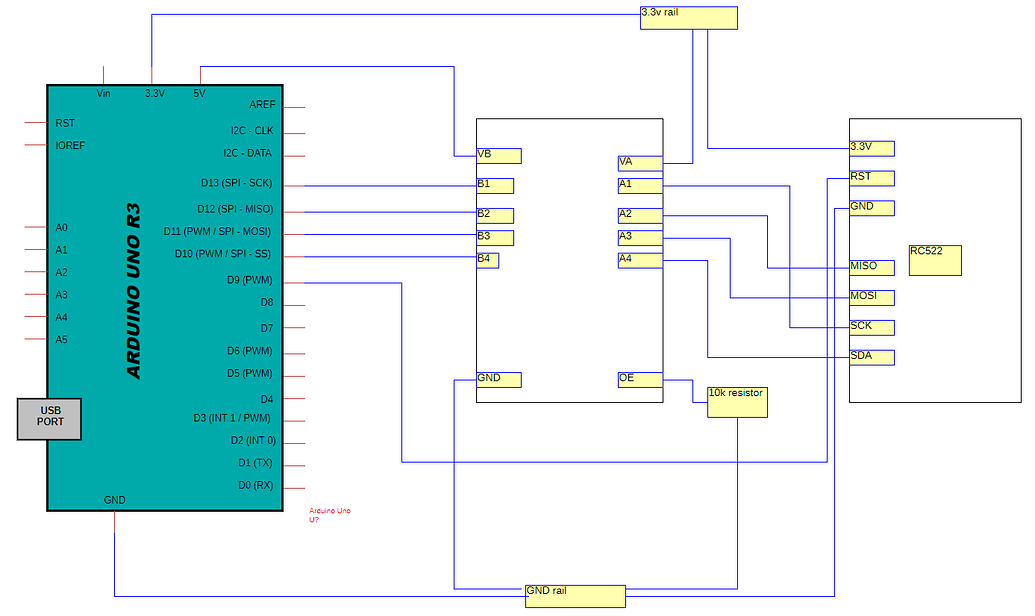Viewport: 1035px width, 616px height.
Task: Select the SDA pin of the RC522
Action: (870, 356)
